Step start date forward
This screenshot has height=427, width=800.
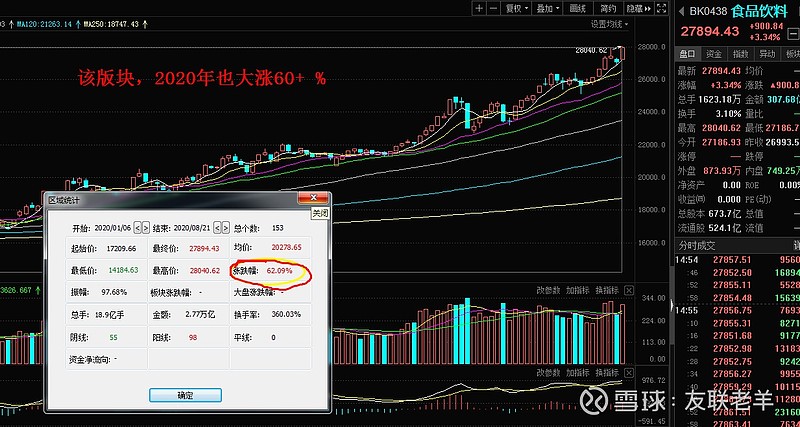click(146, 228)
